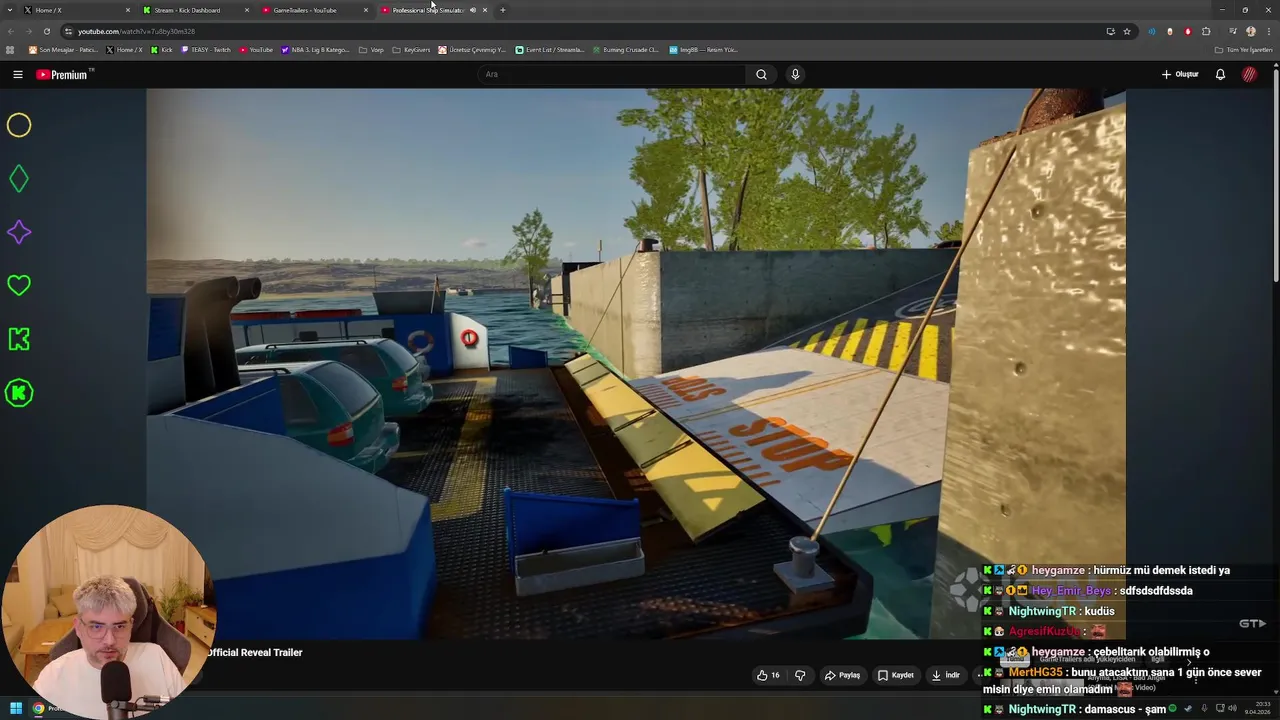Screen dimensions: 1280x720
Task: Click NightwingTR's chat message 'kudüs'
Action: [x=1098, y=611]
